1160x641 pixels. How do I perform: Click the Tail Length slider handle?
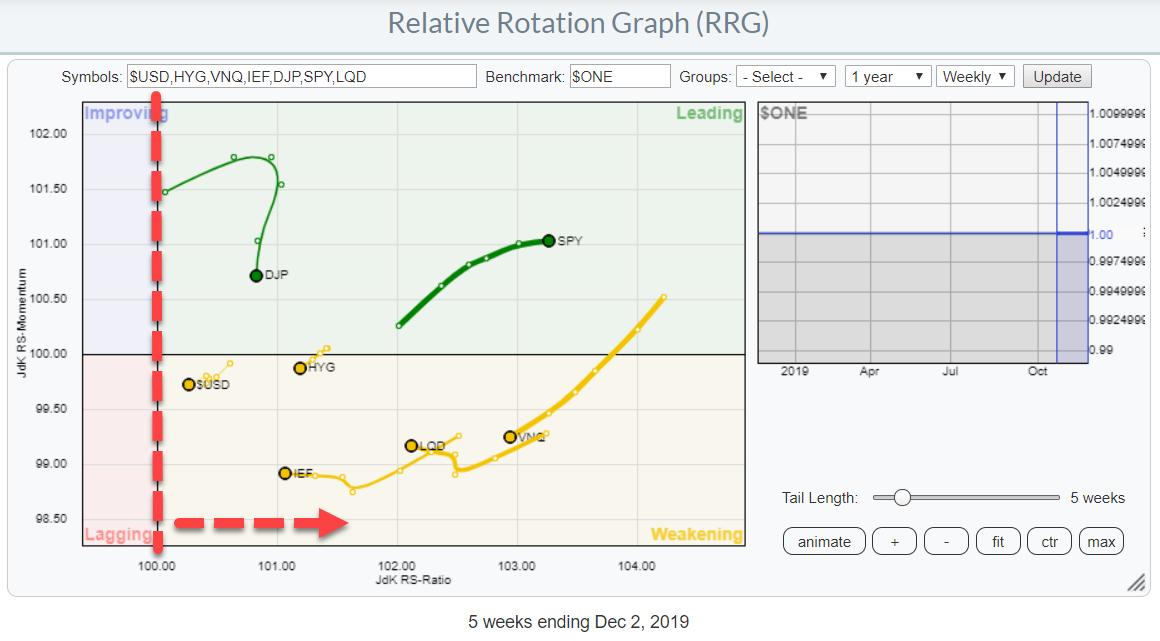pos(902,497)
